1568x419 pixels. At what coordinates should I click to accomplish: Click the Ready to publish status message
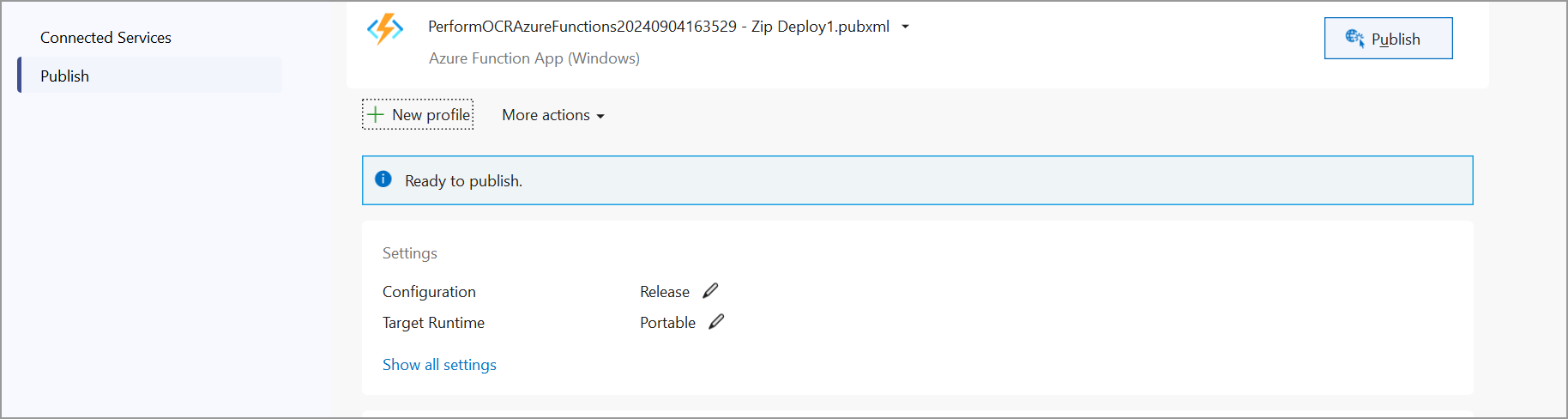[463, 181]
